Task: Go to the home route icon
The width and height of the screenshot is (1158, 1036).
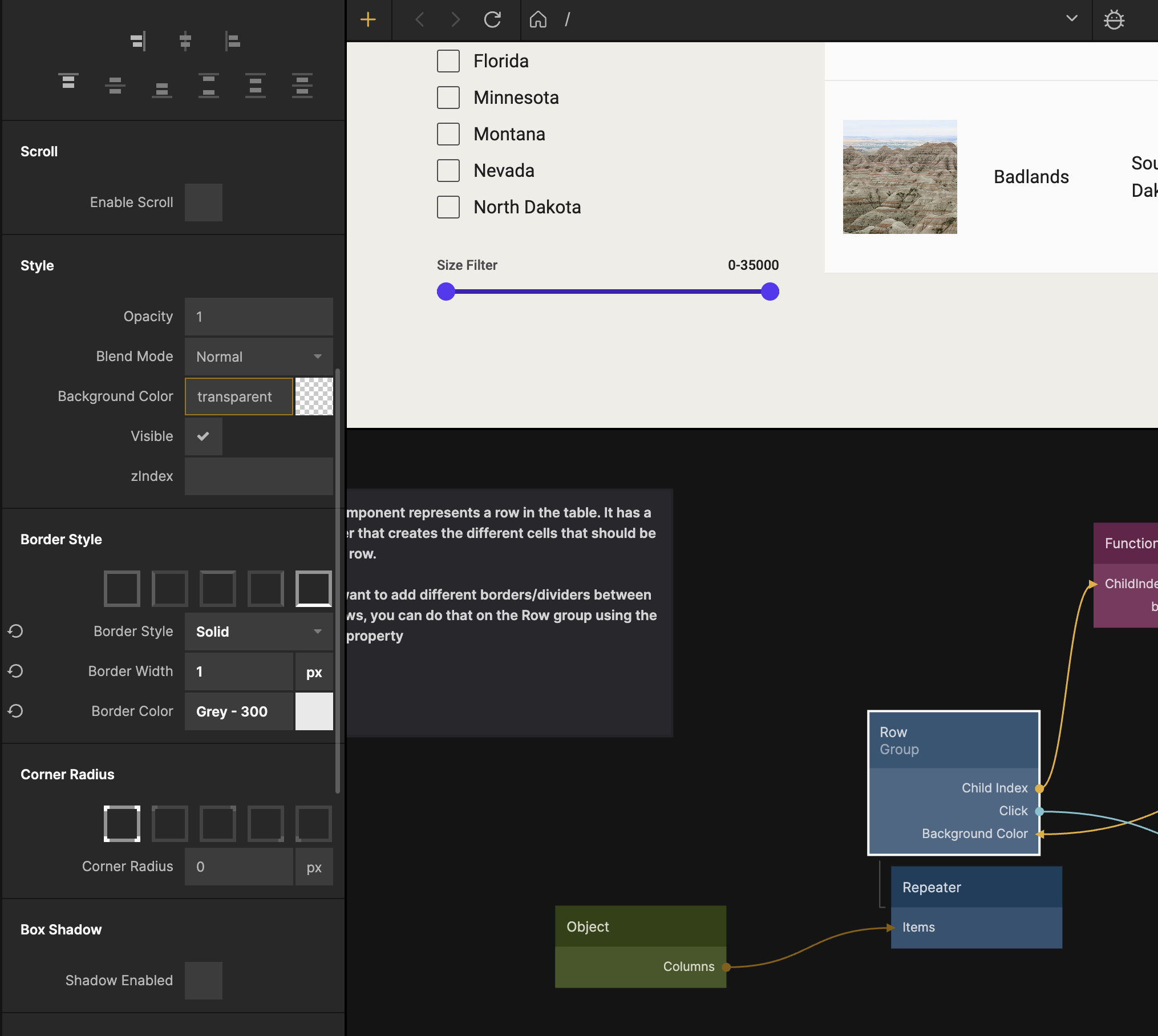Action: coord(537,20)
